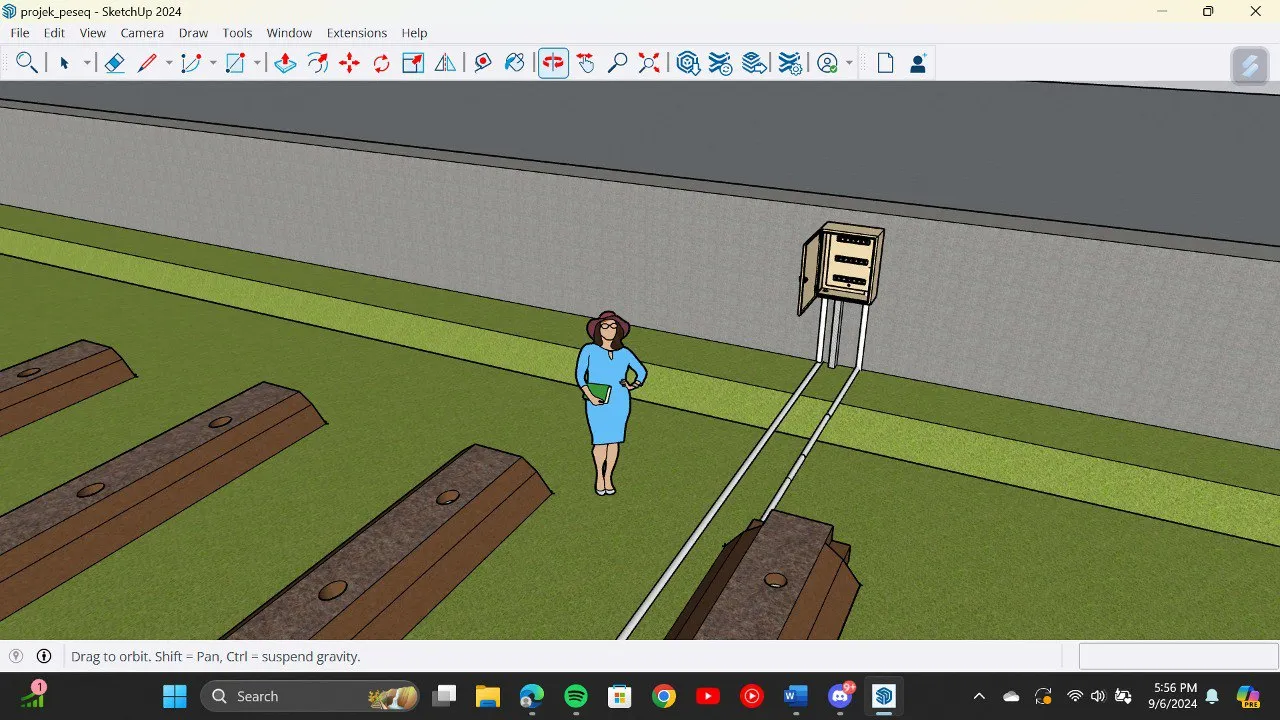Choose the Zoom tool
Screen dimensions: 1280x720
click(618, 63)
